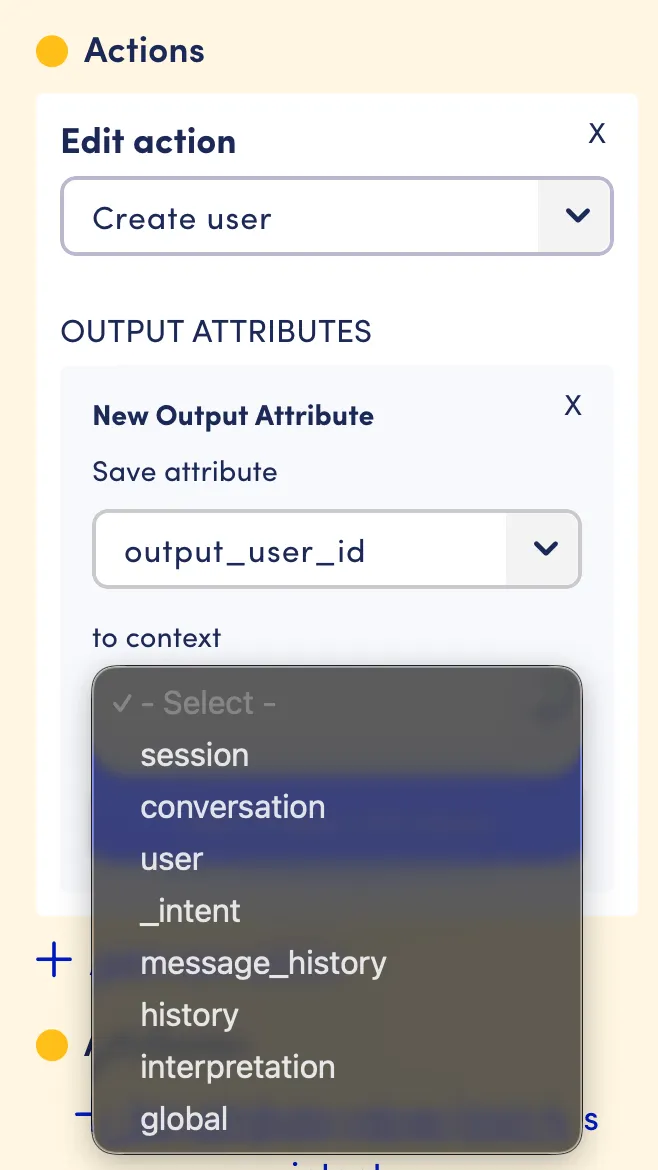This screenshot has width=658, height=1170.
Task: Open the Create user action dropdown
Action: point(336,216)
